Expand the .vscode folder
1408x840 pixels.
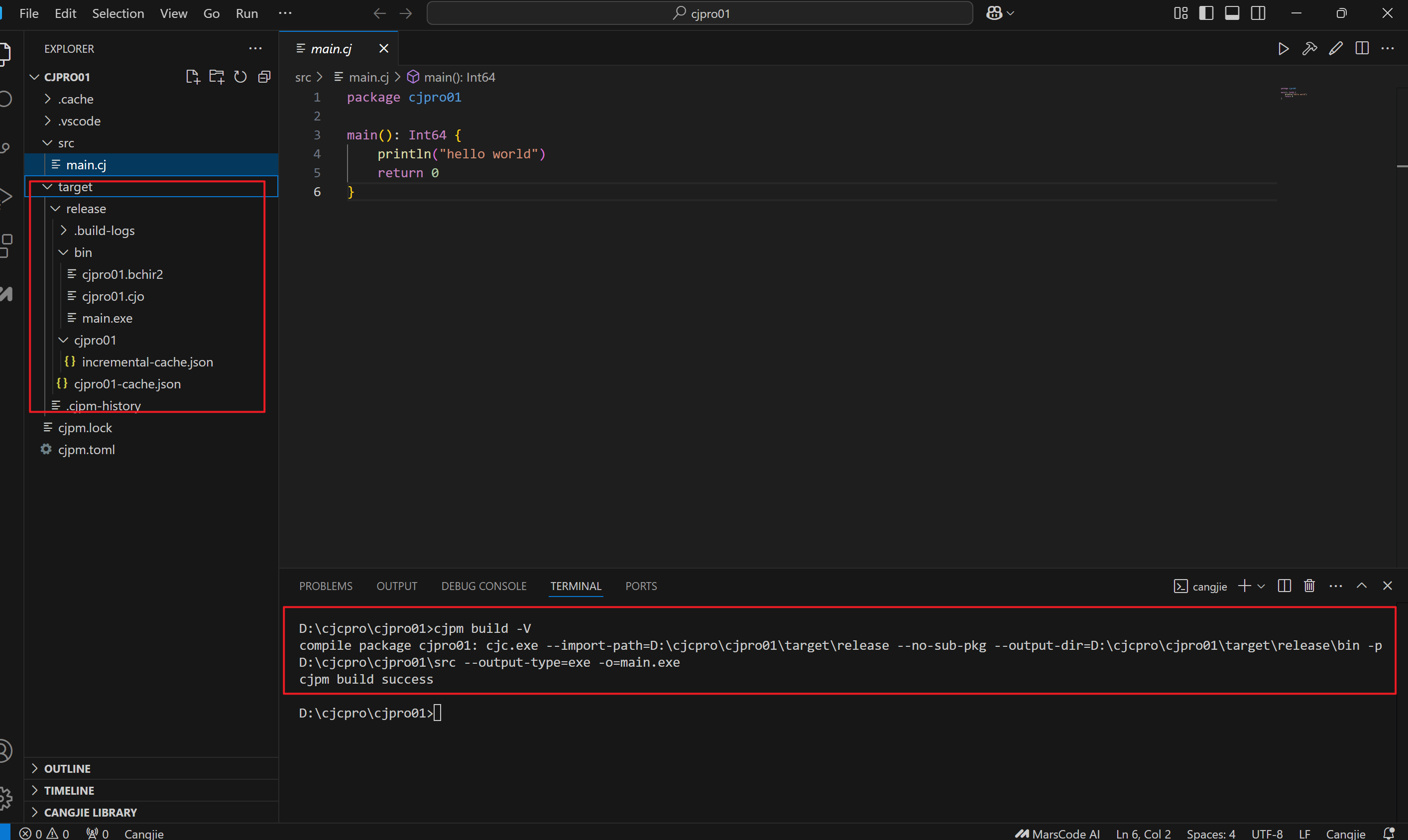tap(152, 121)
